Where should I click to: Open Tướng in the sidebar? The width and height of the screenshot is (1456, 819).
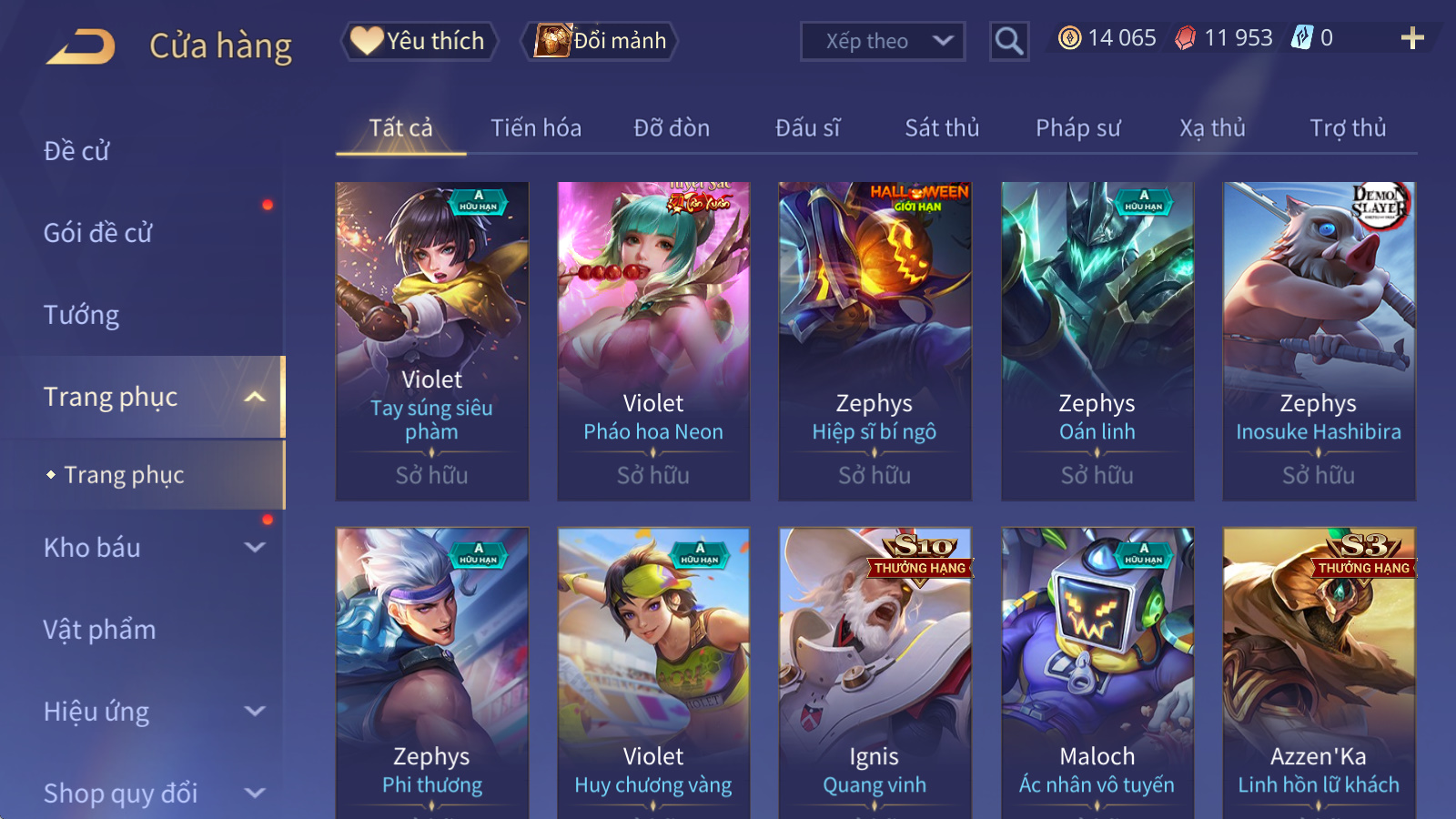(81, 315)
